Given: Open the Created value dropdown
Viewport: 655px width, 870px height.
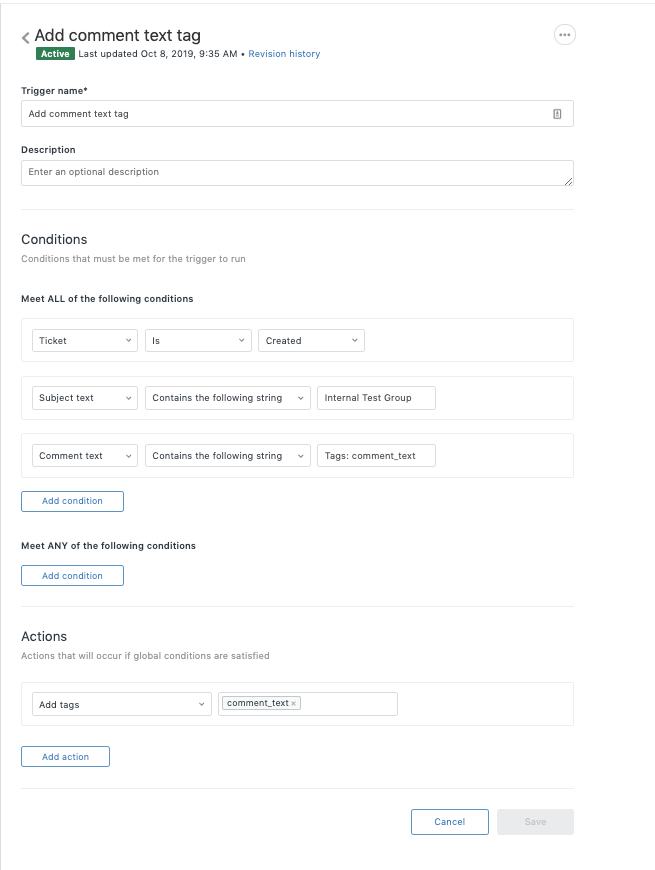Looking at the screenshot, I should click(x=311, y=341).
